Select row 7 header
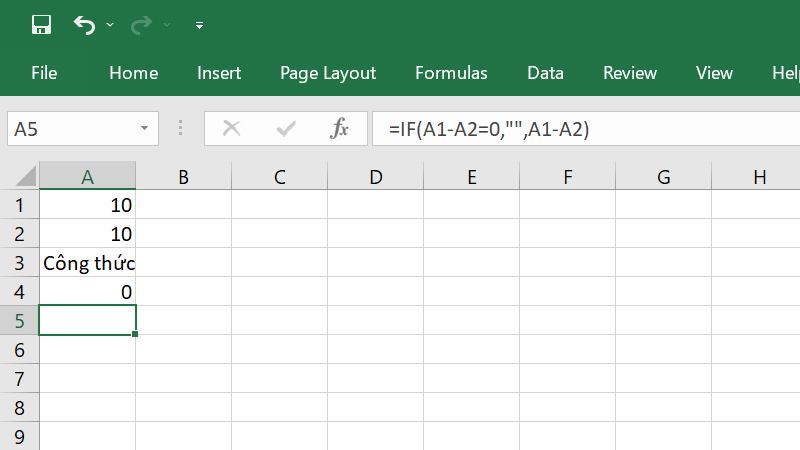Screen dimensions: 800x450 point(19,378)
